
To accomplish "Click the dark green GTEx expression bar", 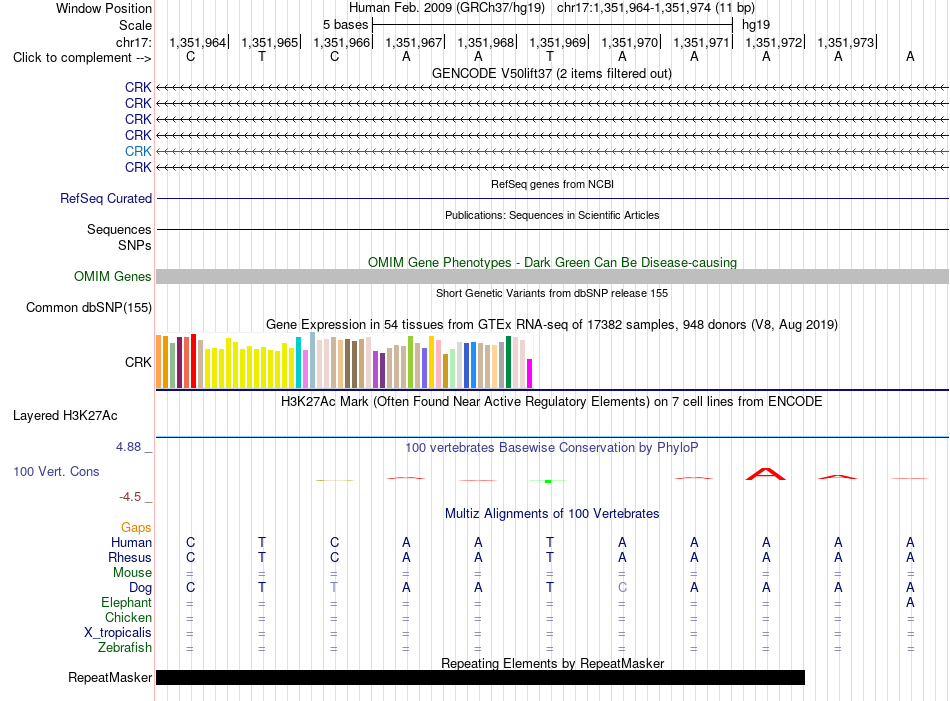I will (509, 362).
